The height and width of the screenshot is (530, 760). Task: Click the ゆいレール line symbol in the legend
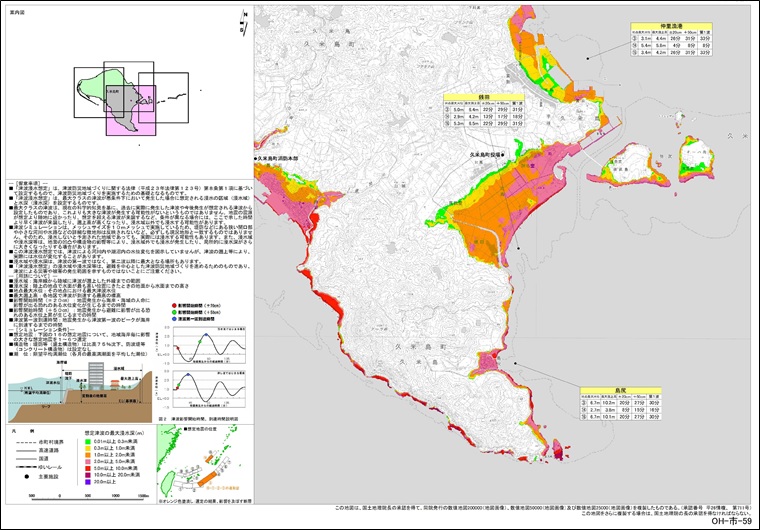tap(26, 467)
